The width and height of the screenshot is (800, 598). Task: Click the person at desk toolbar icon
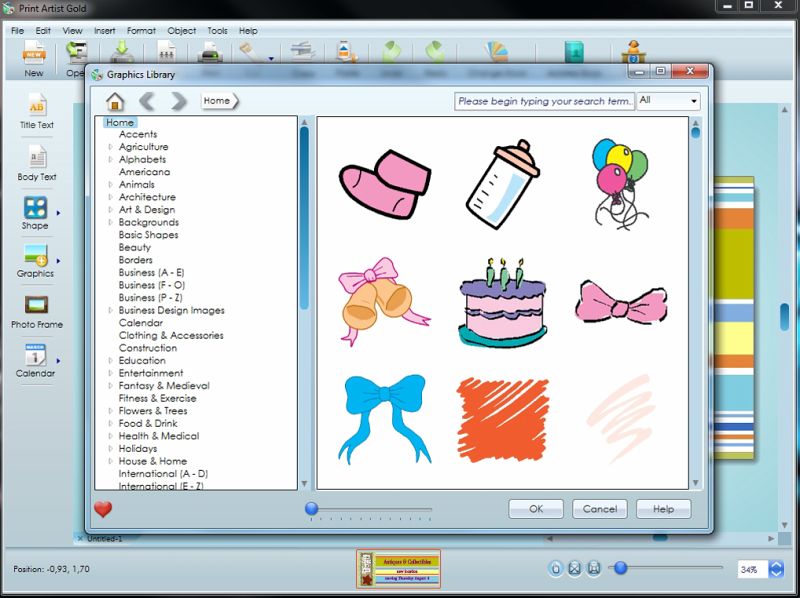click(x=633, y=52)
